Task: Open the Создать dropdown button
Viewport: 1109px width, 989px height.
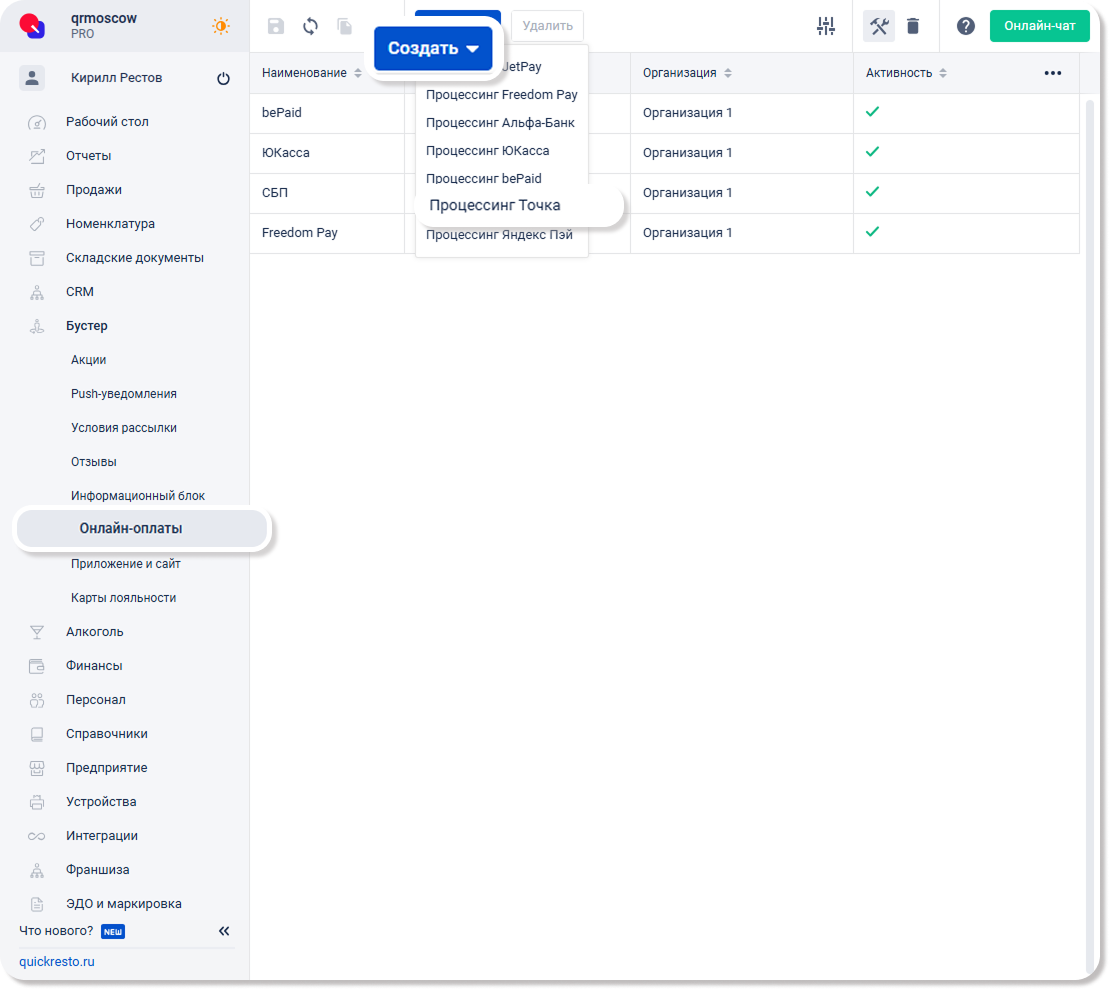Action: click(x=433, y=48)
